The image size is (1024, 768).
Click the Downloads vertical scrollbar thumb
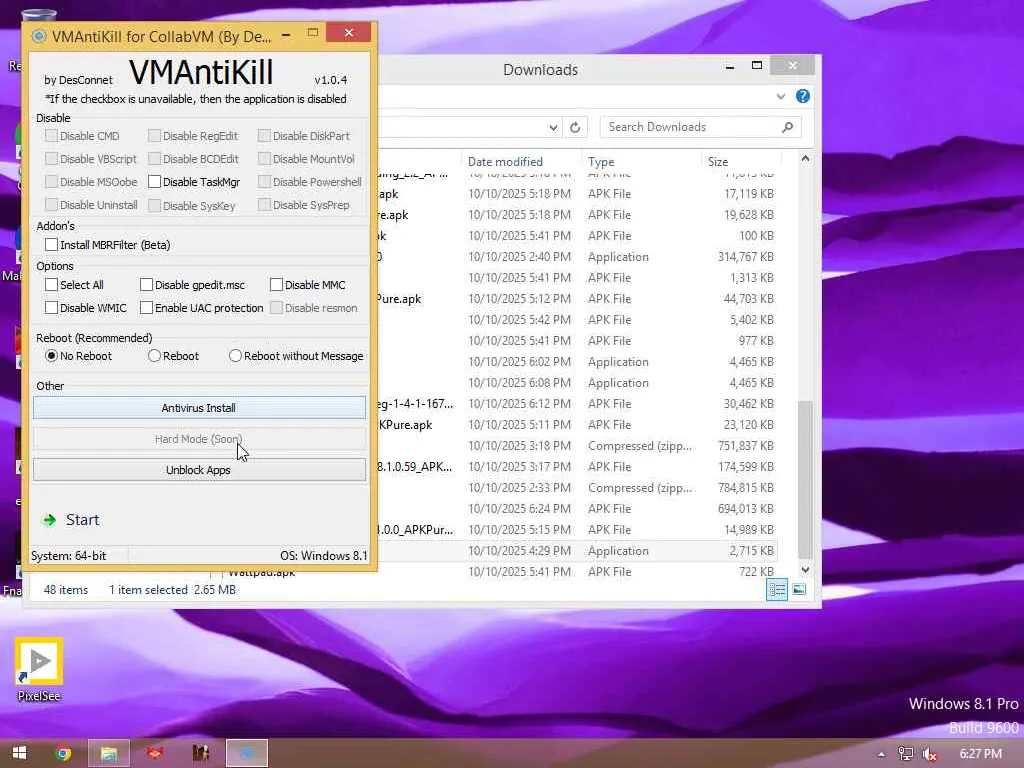pyautogui.click(x=805, y=480)
